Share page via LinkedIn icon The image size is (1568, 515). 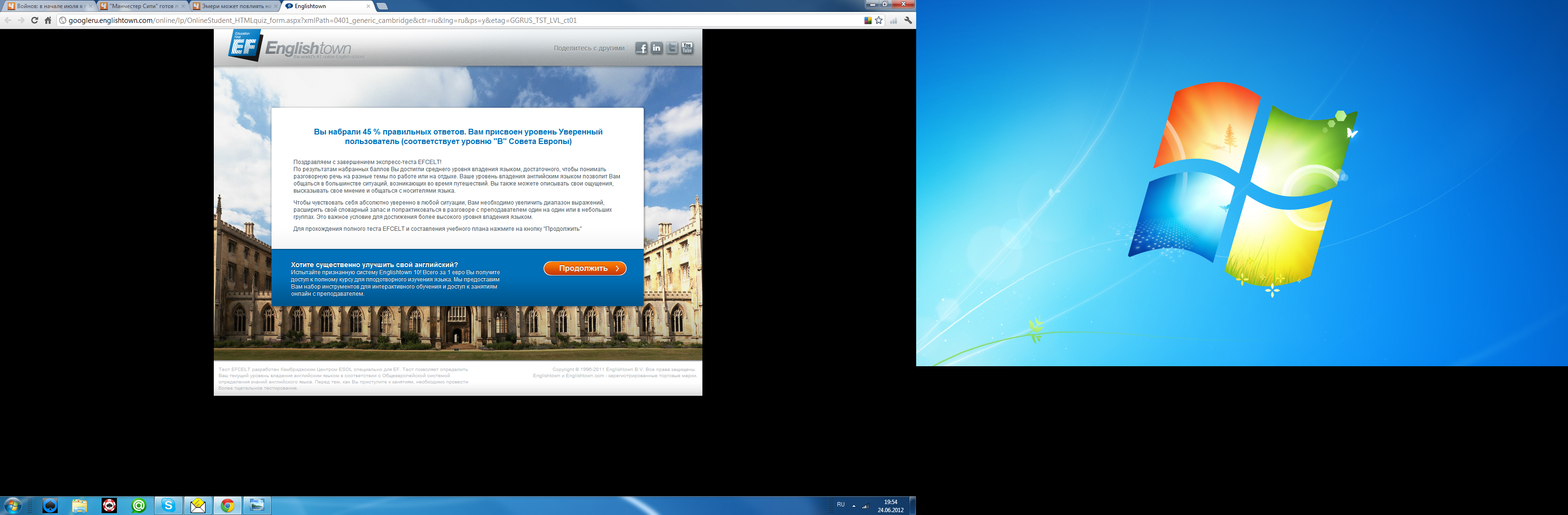click(656, 48)
